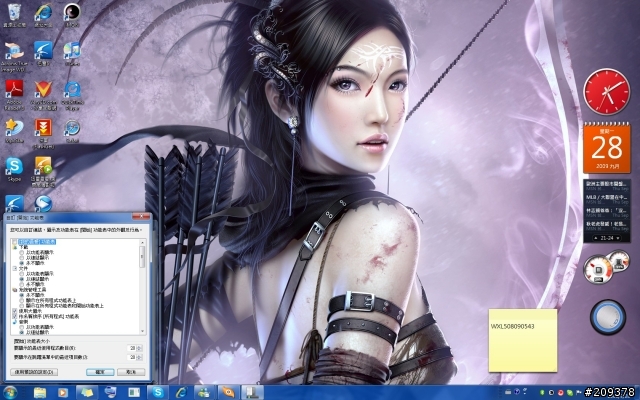Click the recent programs number field

coord(131,348)
